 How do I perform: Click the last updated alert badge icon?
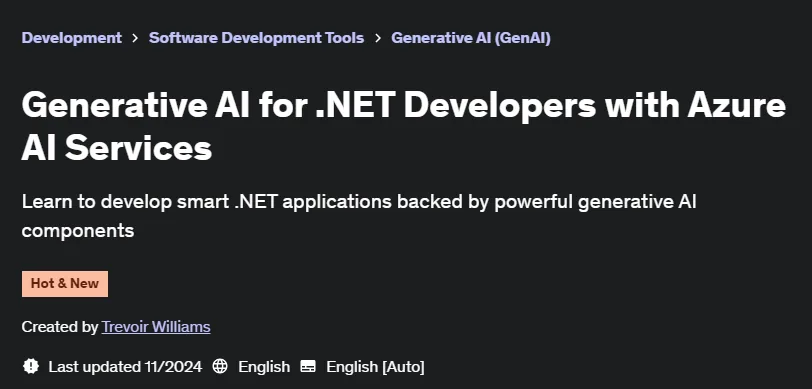(x=31, y=367)
